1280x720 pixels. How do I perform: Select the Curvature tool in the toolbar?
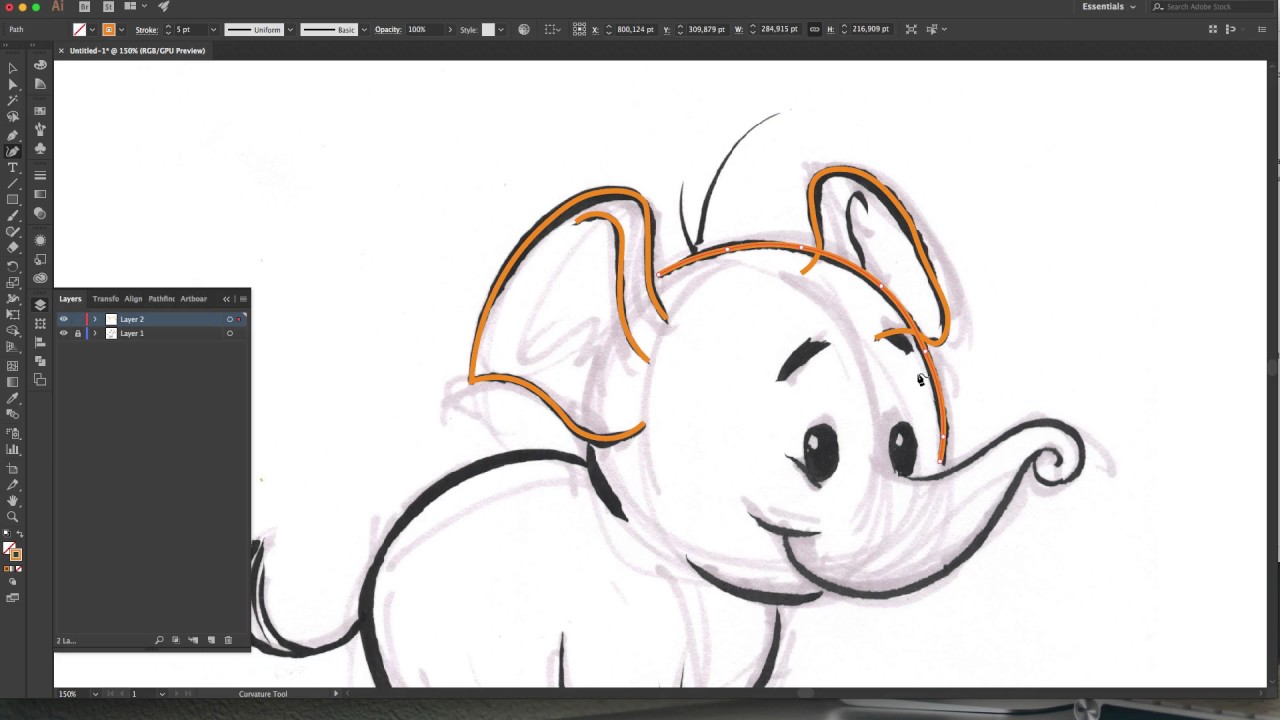tap(12, 151)
